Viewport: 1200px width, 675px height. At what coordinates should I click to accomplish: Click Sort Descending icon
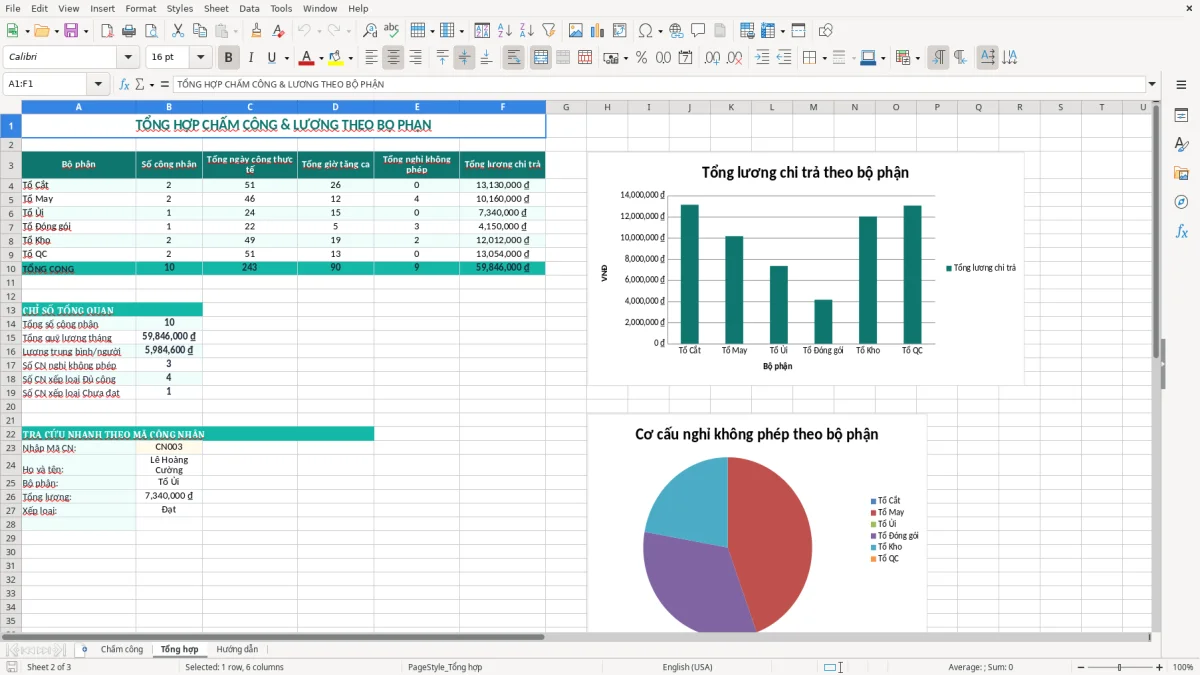coord(527,31)
